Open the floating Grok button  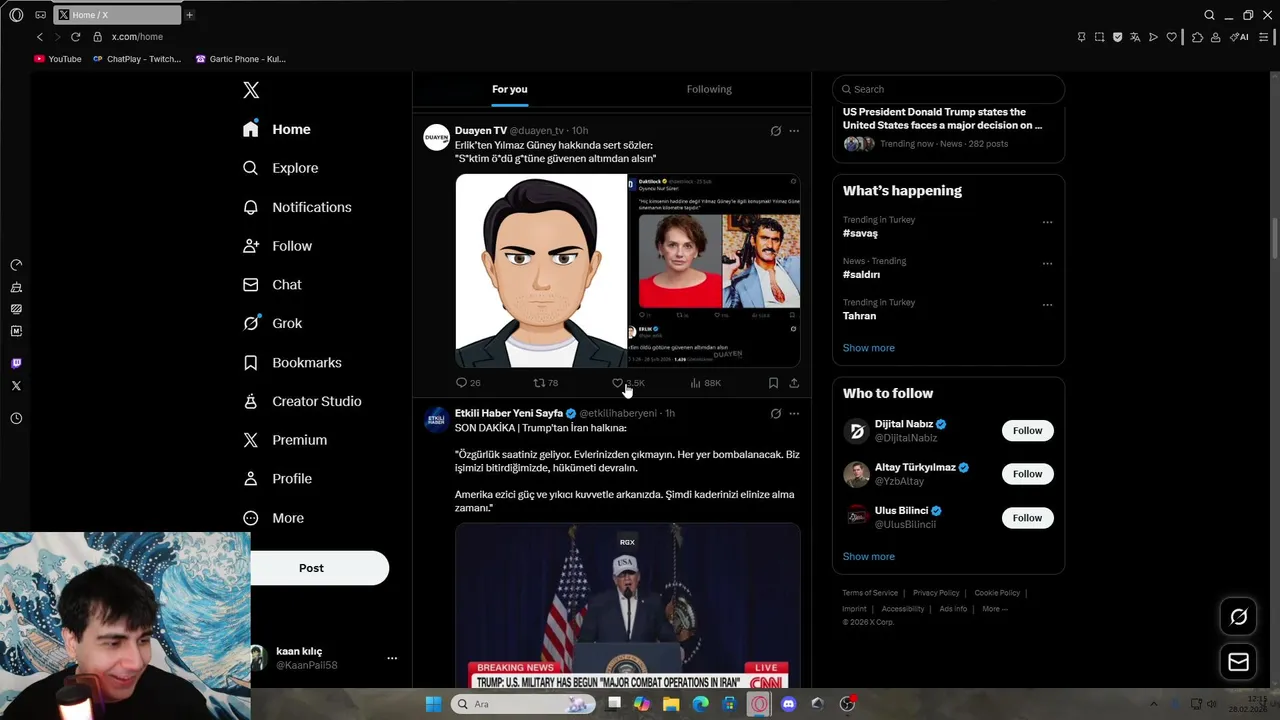coord(1238,617)
